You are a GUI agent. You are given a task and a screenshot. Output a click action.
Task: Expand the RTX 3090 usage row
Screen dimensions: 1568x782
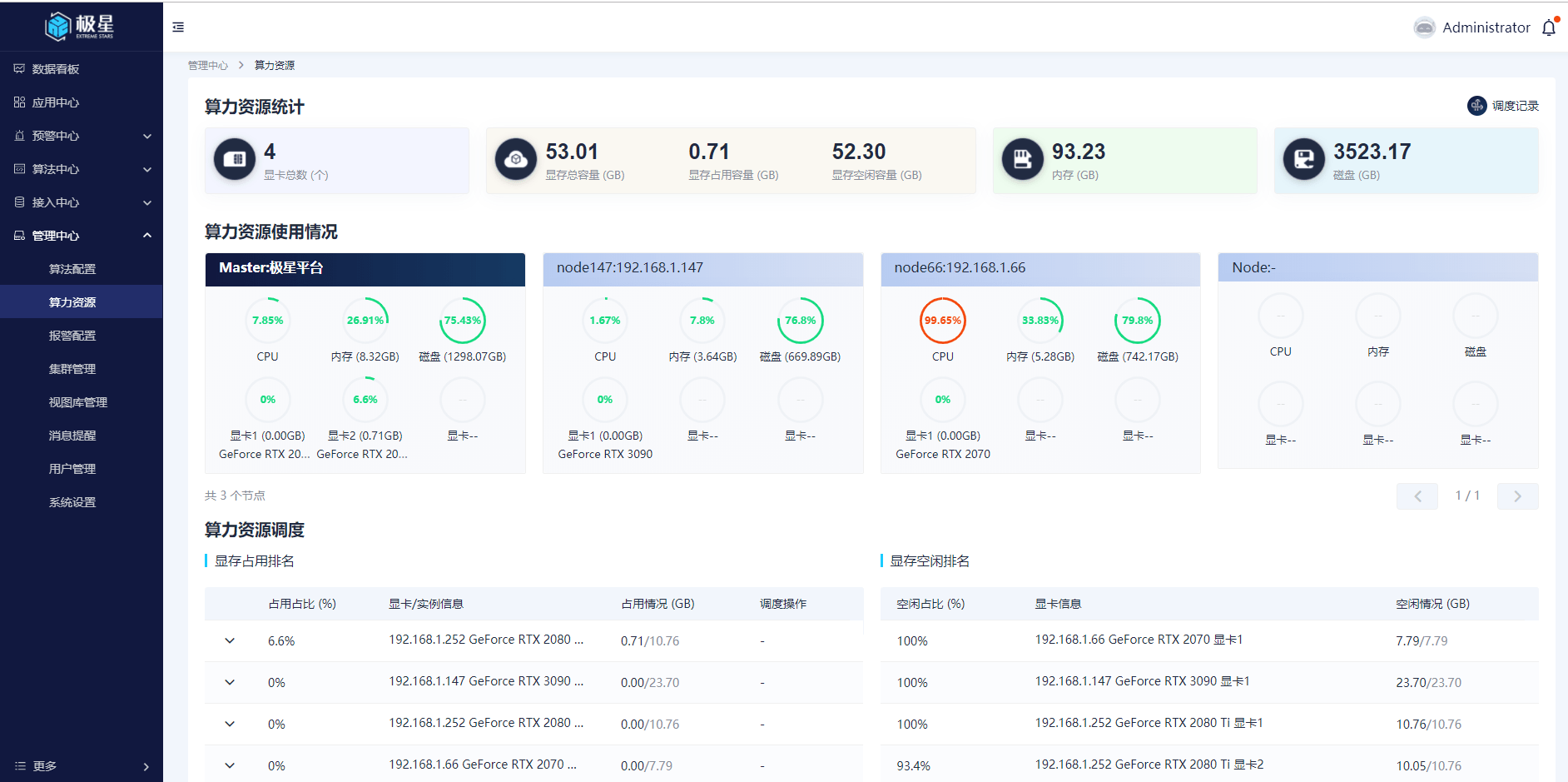[230, 682]
